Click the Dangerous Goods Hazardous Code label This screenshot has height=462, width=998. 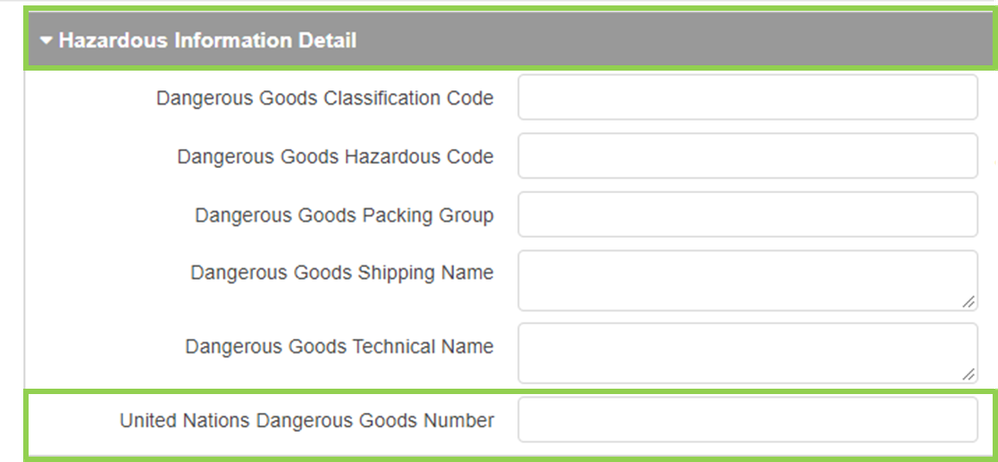coord(335,157)
